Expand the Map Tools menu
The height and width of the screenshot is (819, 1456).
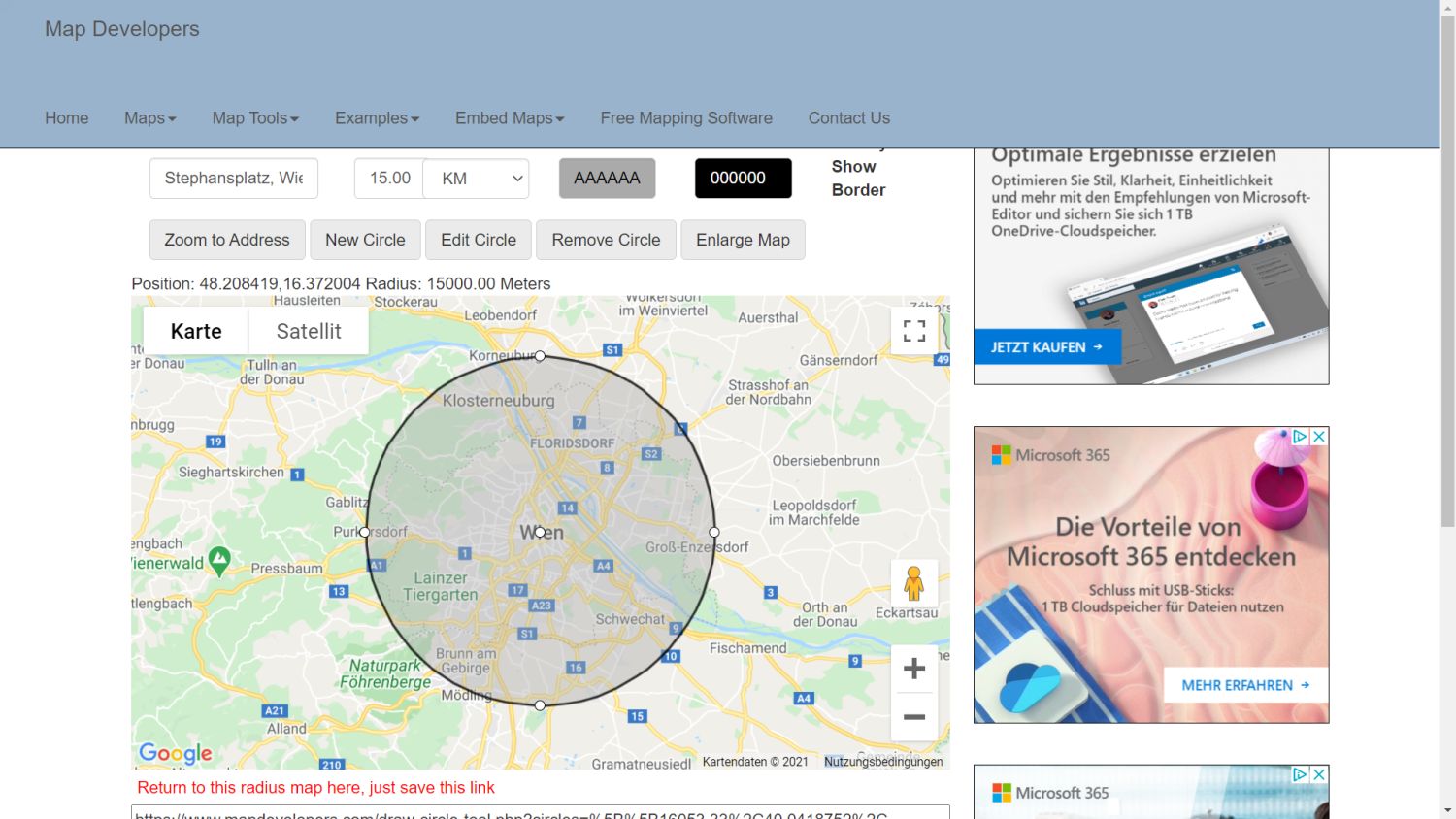point(255,118)
